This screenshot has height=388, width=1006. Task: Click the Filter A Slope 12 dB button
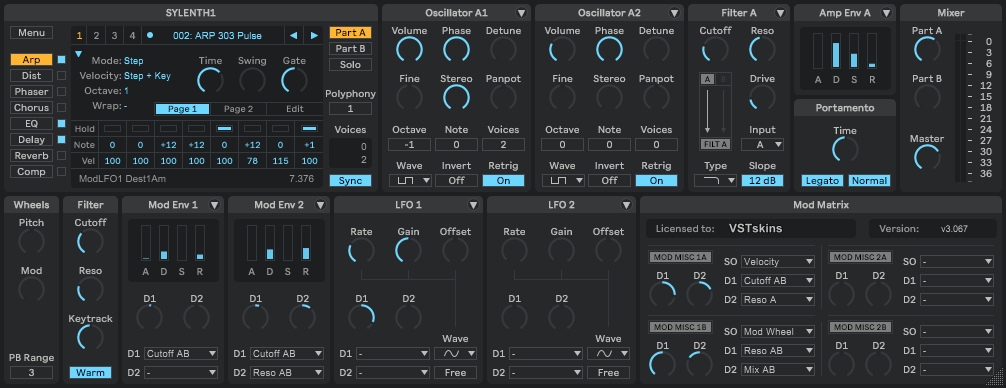[762, 181]
